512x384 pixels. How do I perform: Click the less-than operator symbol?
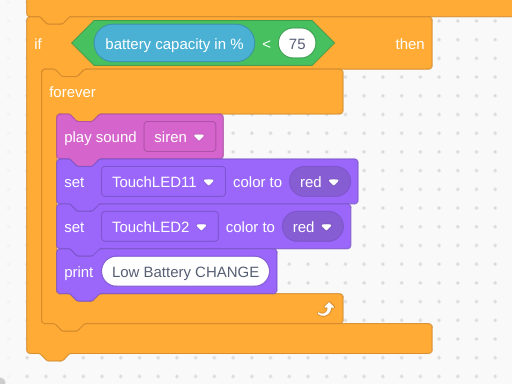[x=266, y=44]
